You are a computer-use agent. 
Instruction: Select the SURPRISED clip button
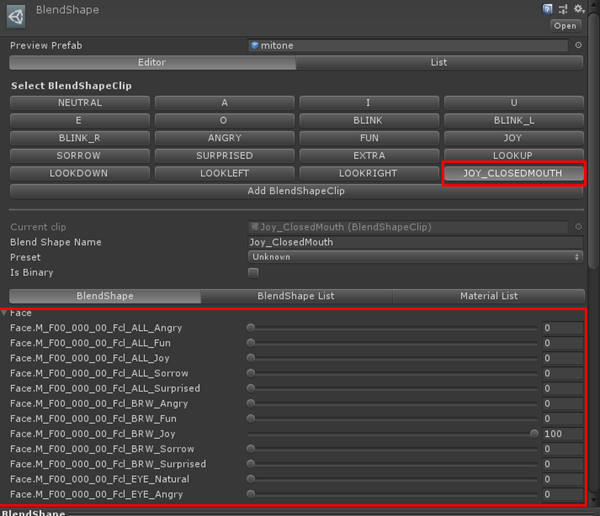(225, 155)
